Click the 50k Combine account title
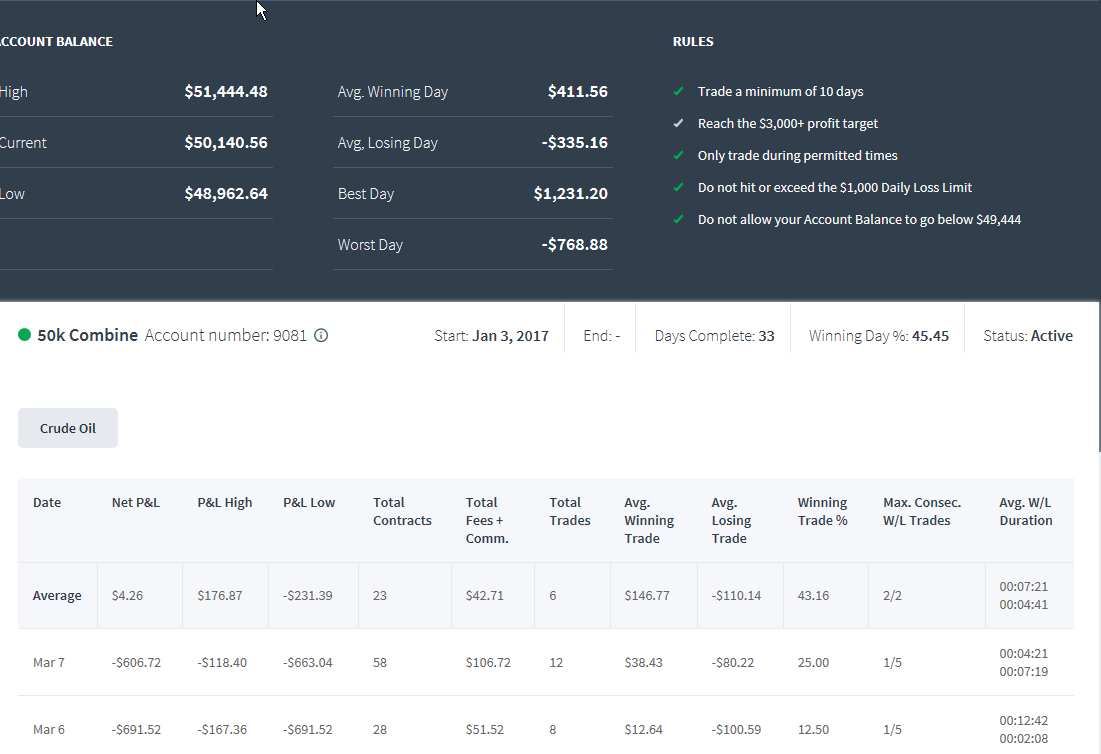This screenshot has width=1101, height=754. click(88, 336)
